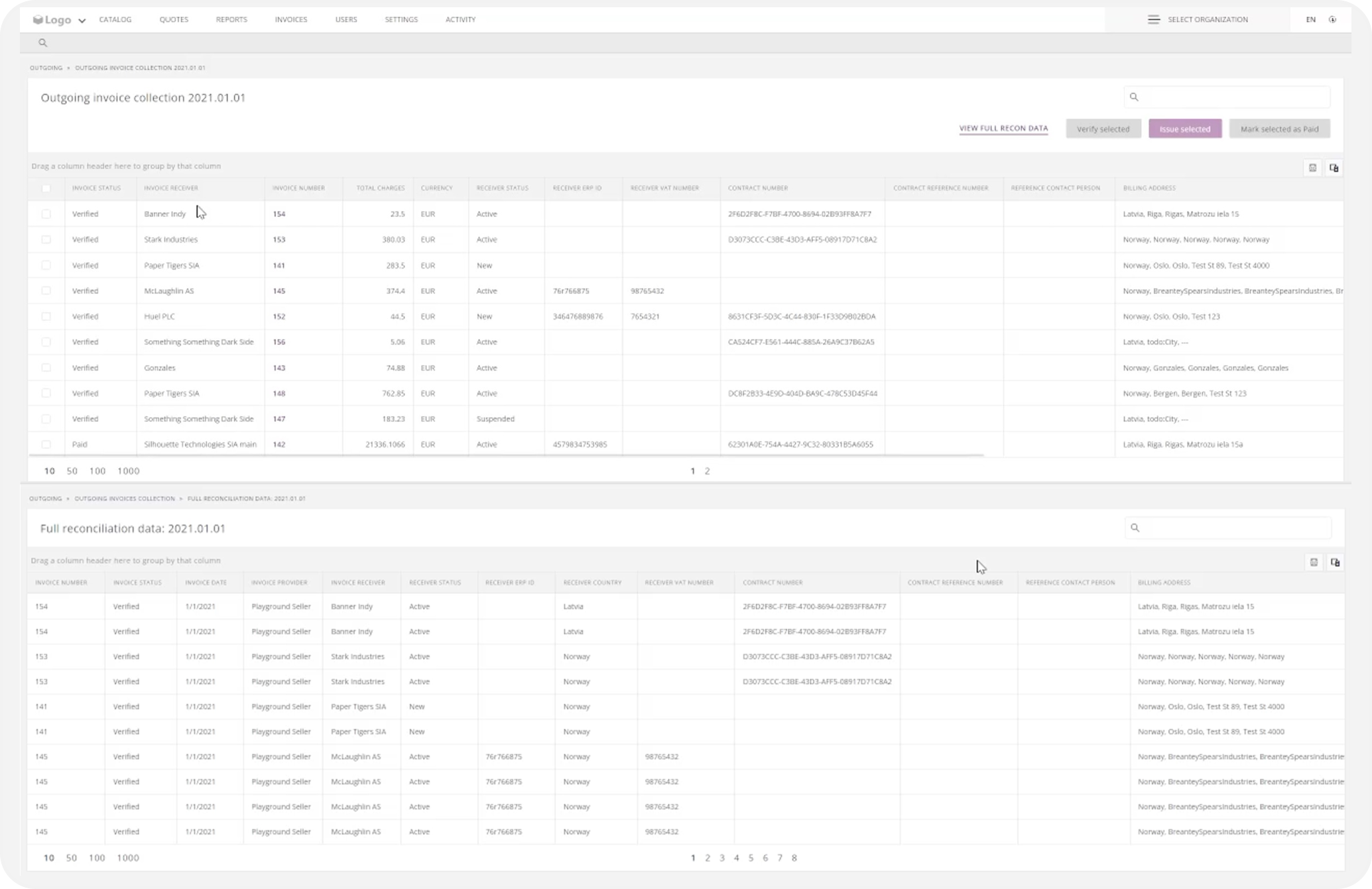The height and width of the screenshot is (889, 1372).
Task: Open the EN language selector
Action: 1310,19
